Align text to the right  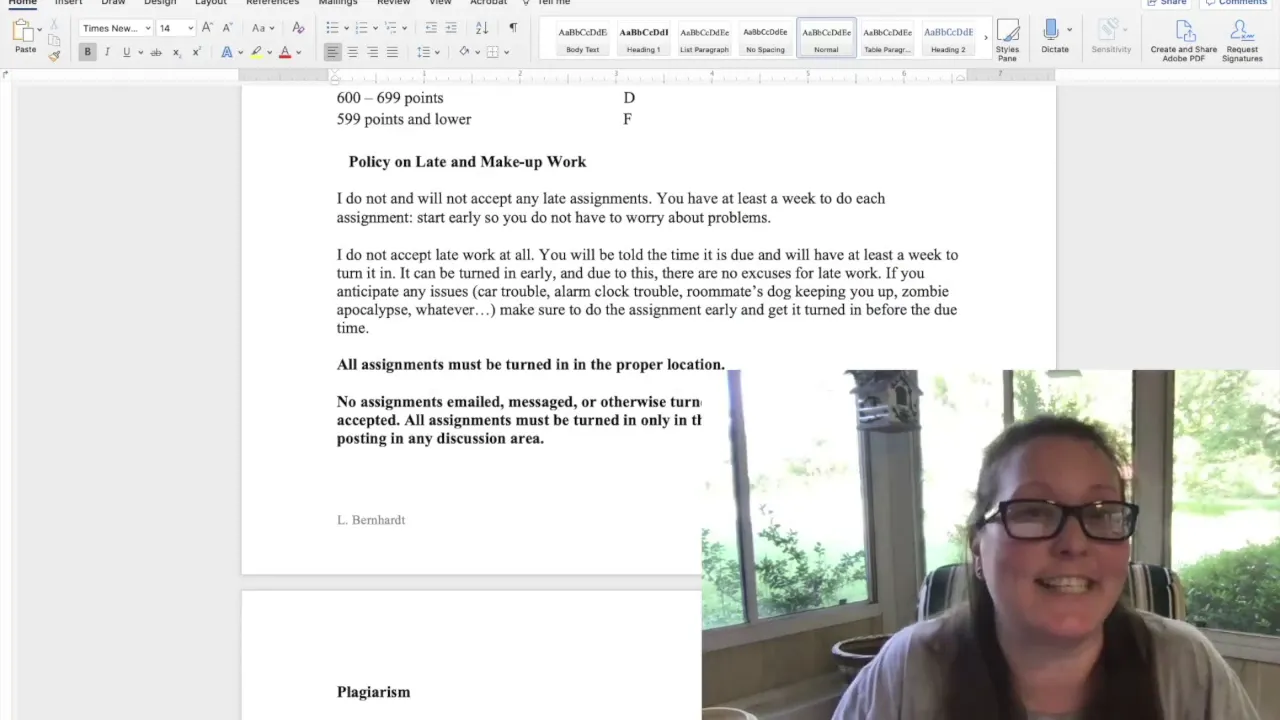coord(372,52)
